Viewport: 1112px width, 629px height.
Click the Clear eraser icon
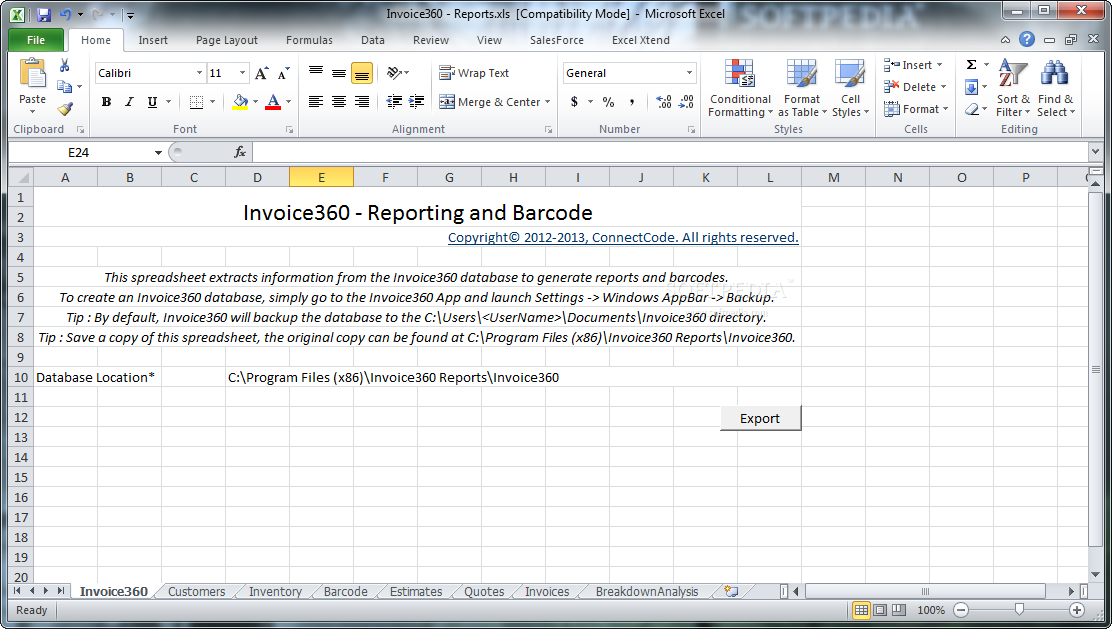click(x=972, y=109)
